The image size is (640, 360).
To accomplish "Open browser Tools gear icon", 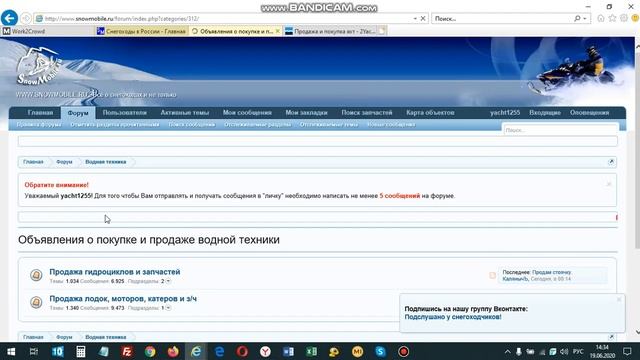I will tap(624, 18).
